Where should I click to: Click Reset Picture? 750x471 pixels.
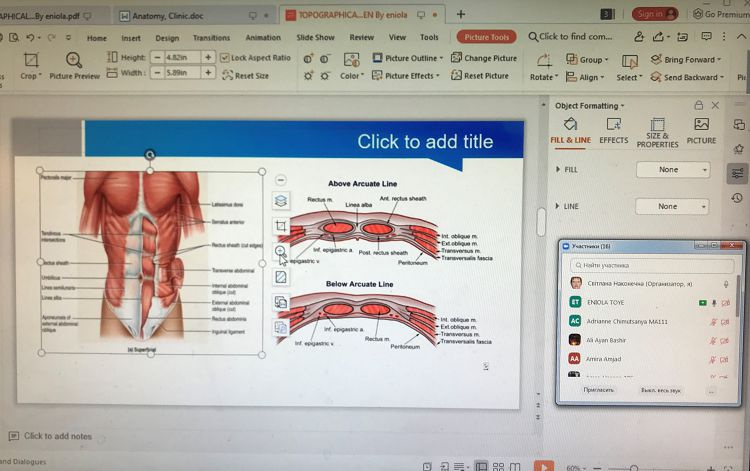point(480,76)
